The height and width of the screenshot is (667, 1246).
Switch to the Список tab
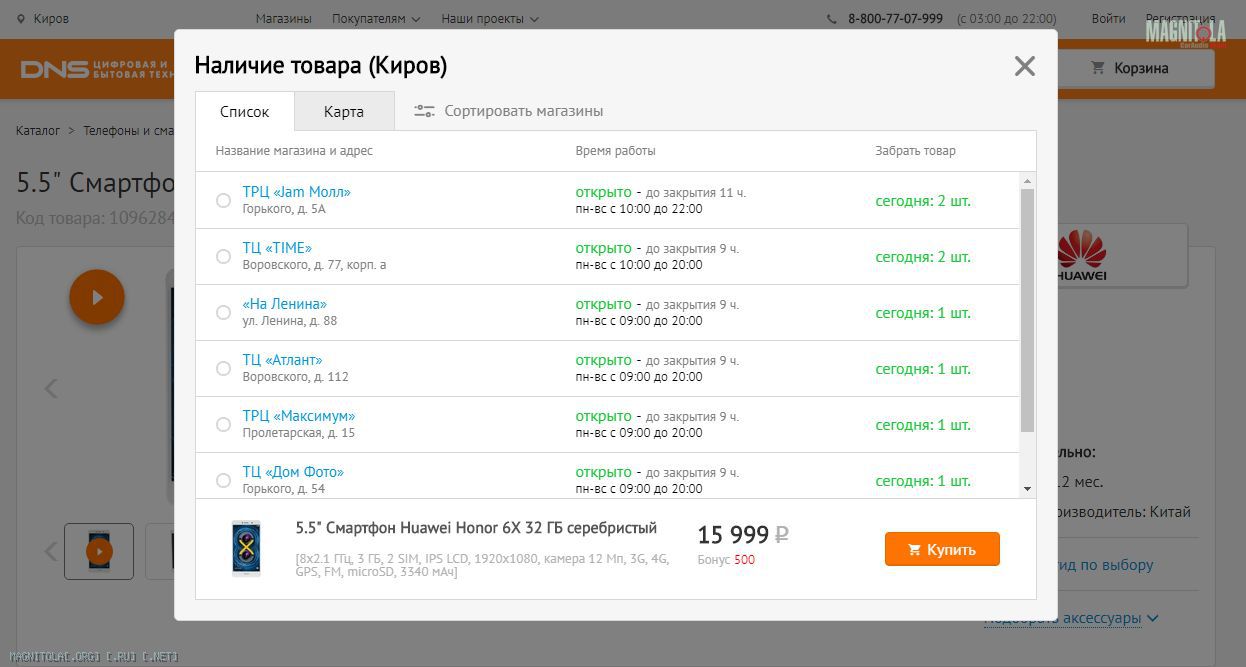tap(245, 111)
